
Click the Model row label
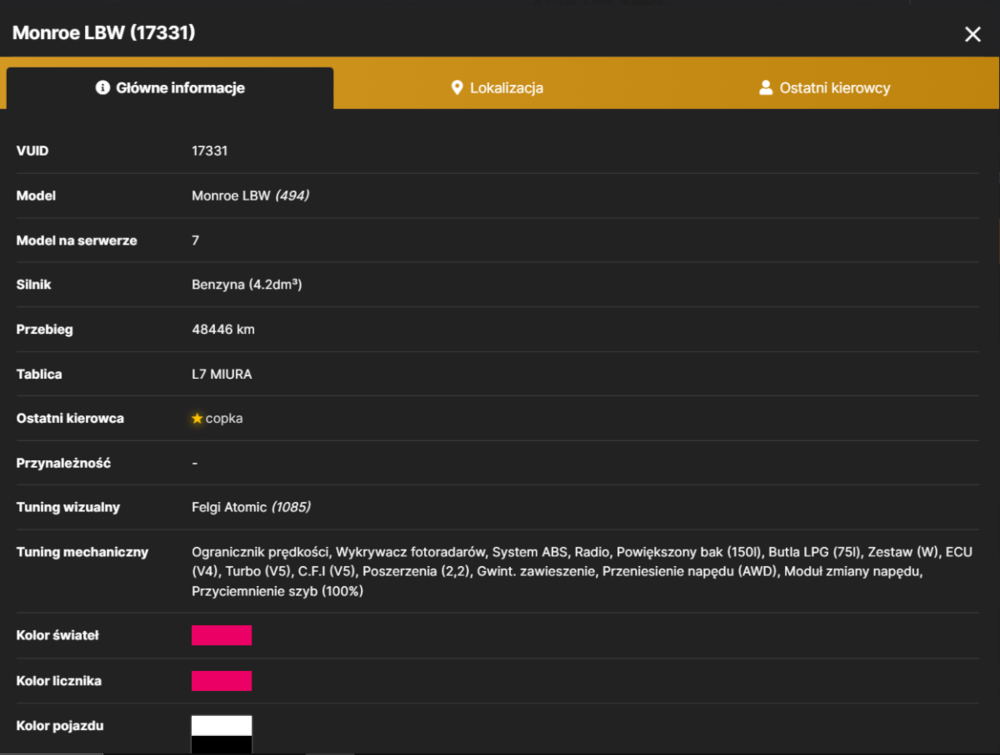click(x=36, y=196)
